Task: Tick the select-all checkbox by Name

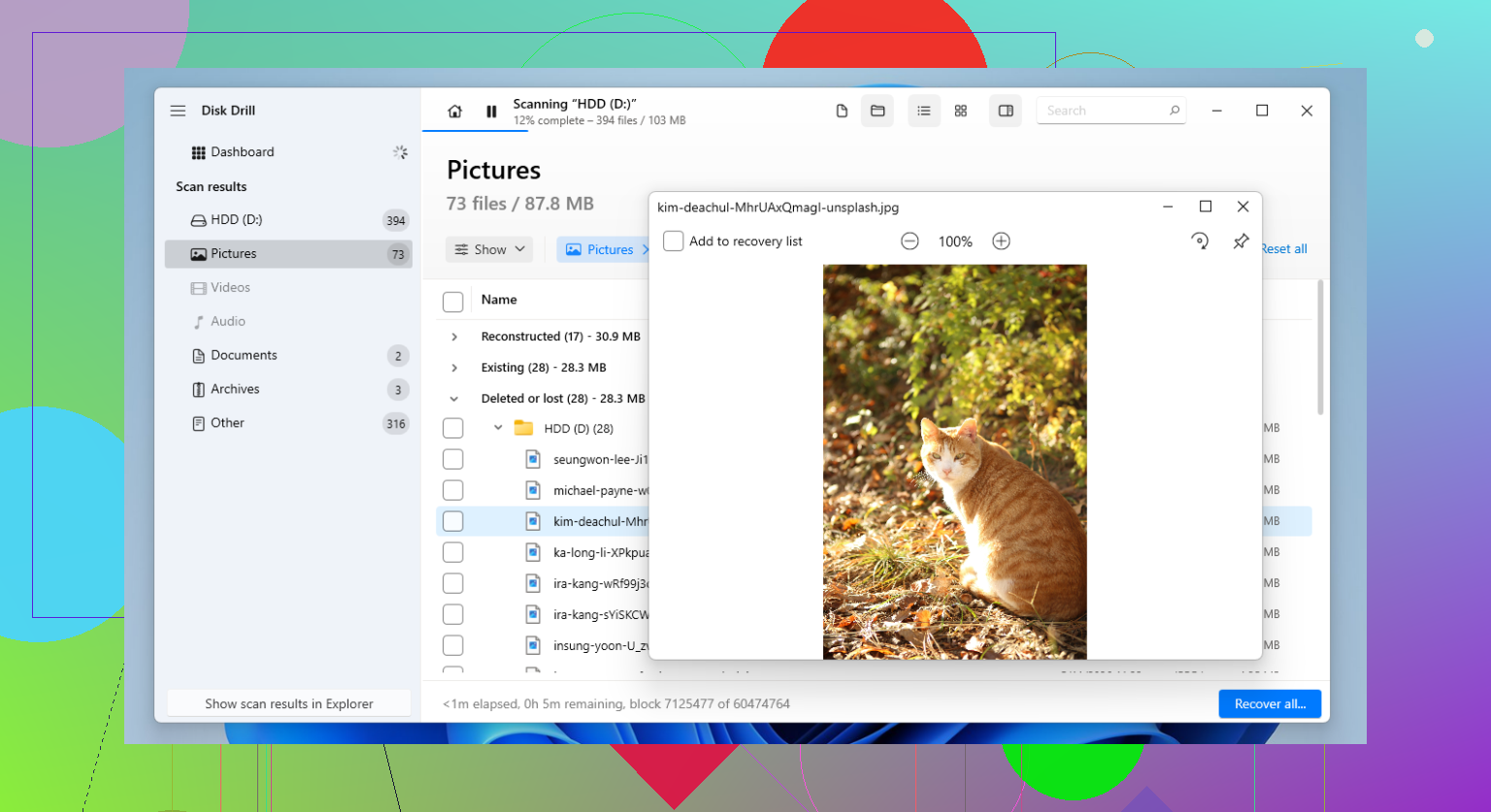Action: coord(452,302)
